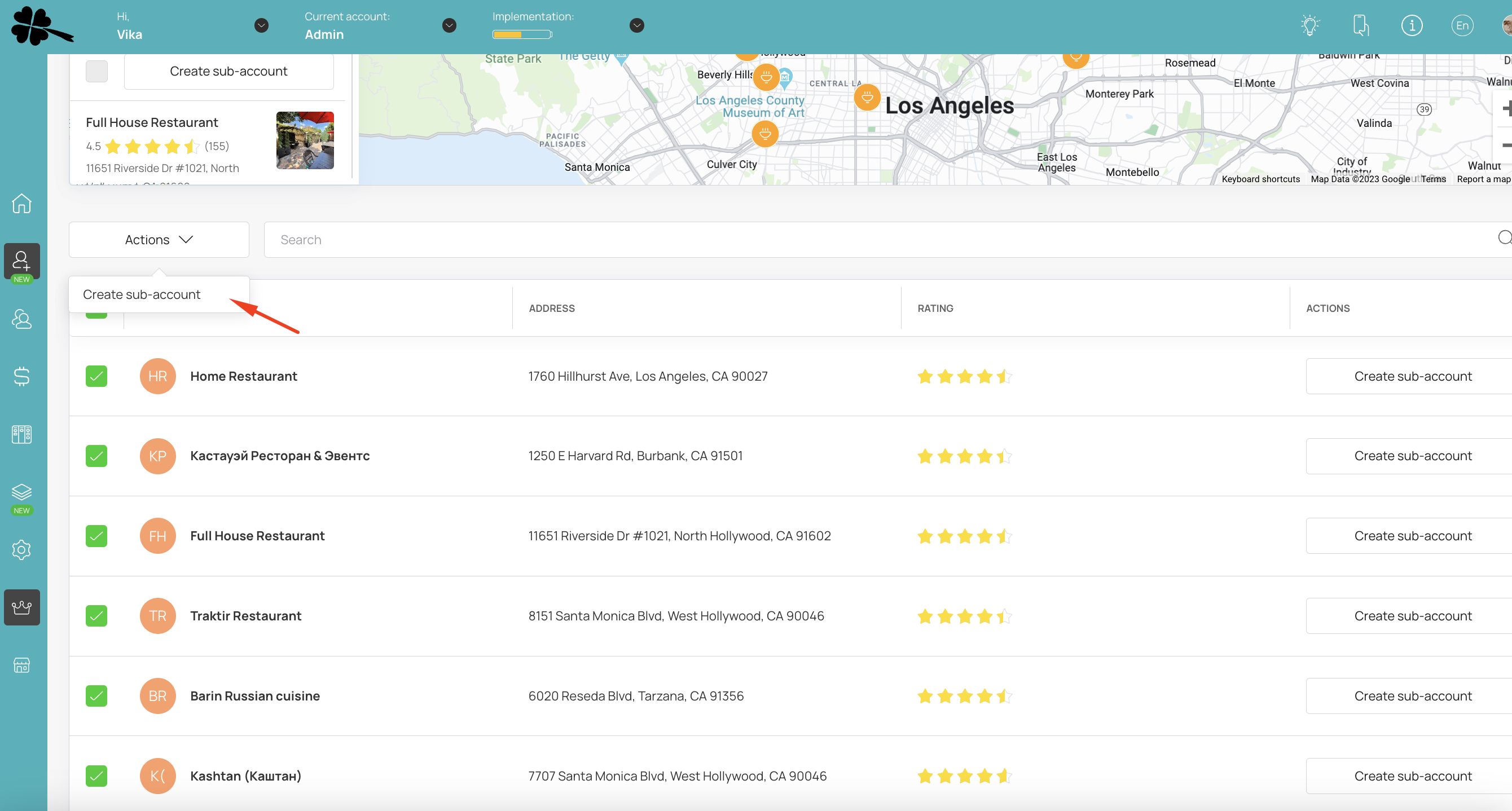Image resolution: width=1512 pixels, height=811 pixels.
Task: Click the Implementation progress bar
Action: [522, 34]
